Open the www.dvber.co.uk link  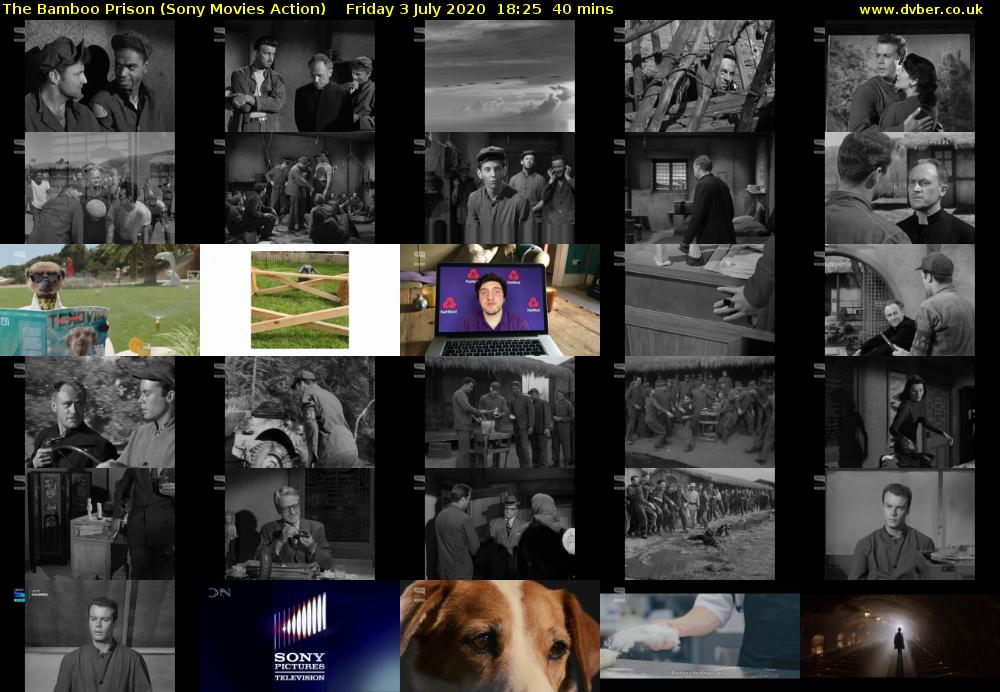920,10
